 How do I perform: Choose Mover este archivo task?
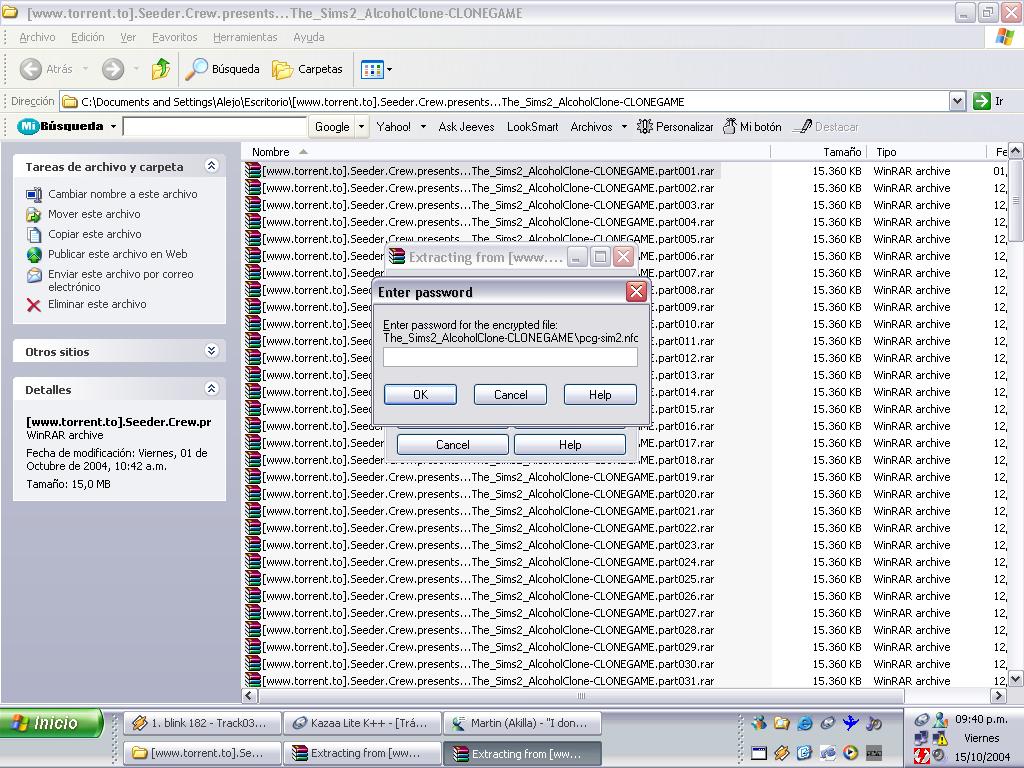(94, 214)
